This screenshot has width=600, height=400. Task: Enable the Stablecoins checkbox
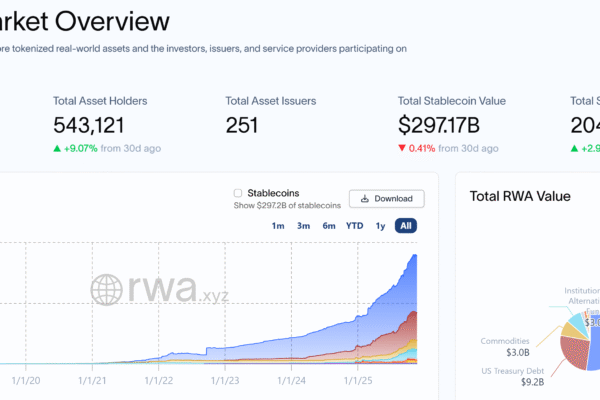click(237, 193)
